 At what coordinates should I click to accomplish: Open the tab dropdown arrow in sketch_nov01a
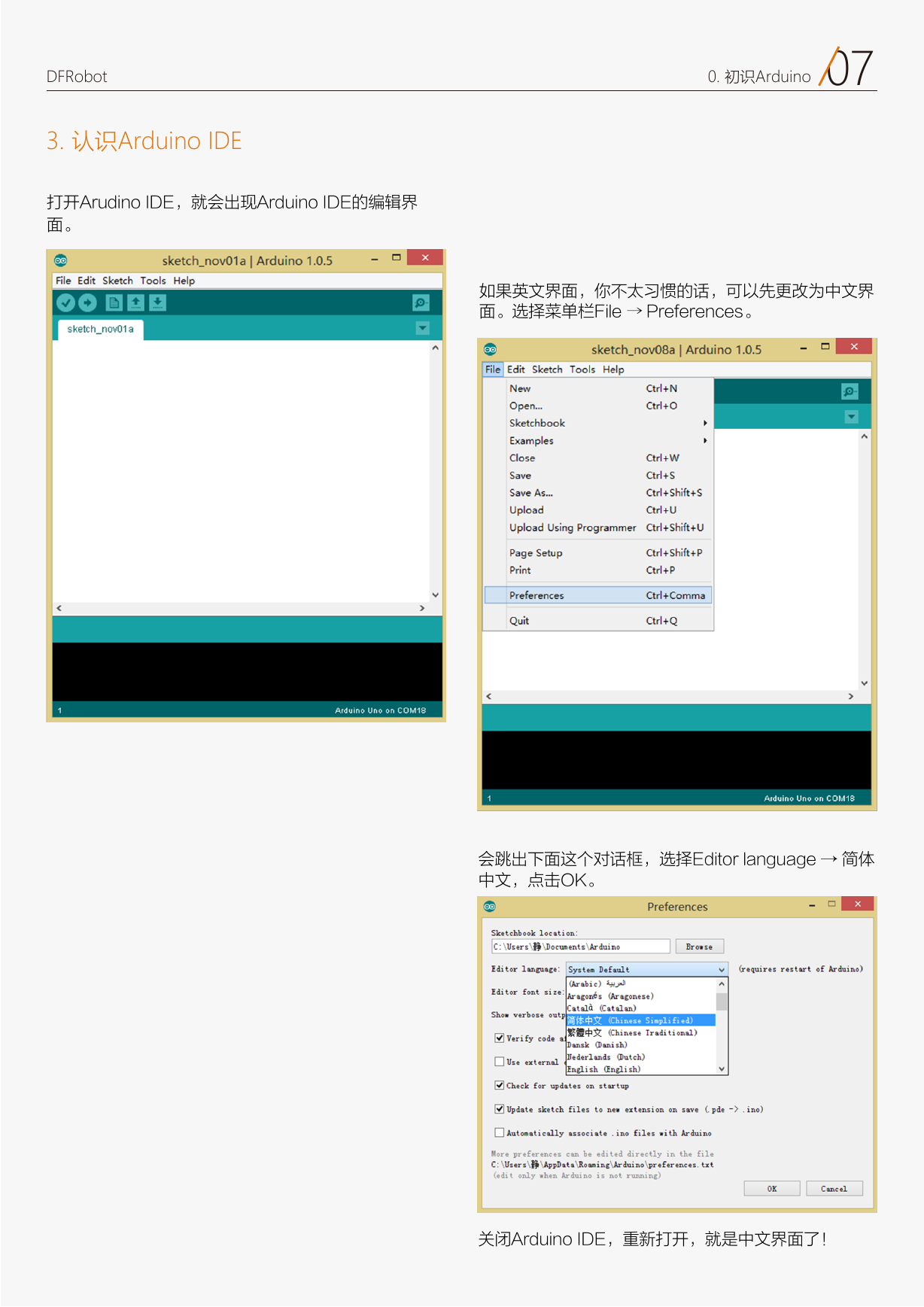point(422,328)
